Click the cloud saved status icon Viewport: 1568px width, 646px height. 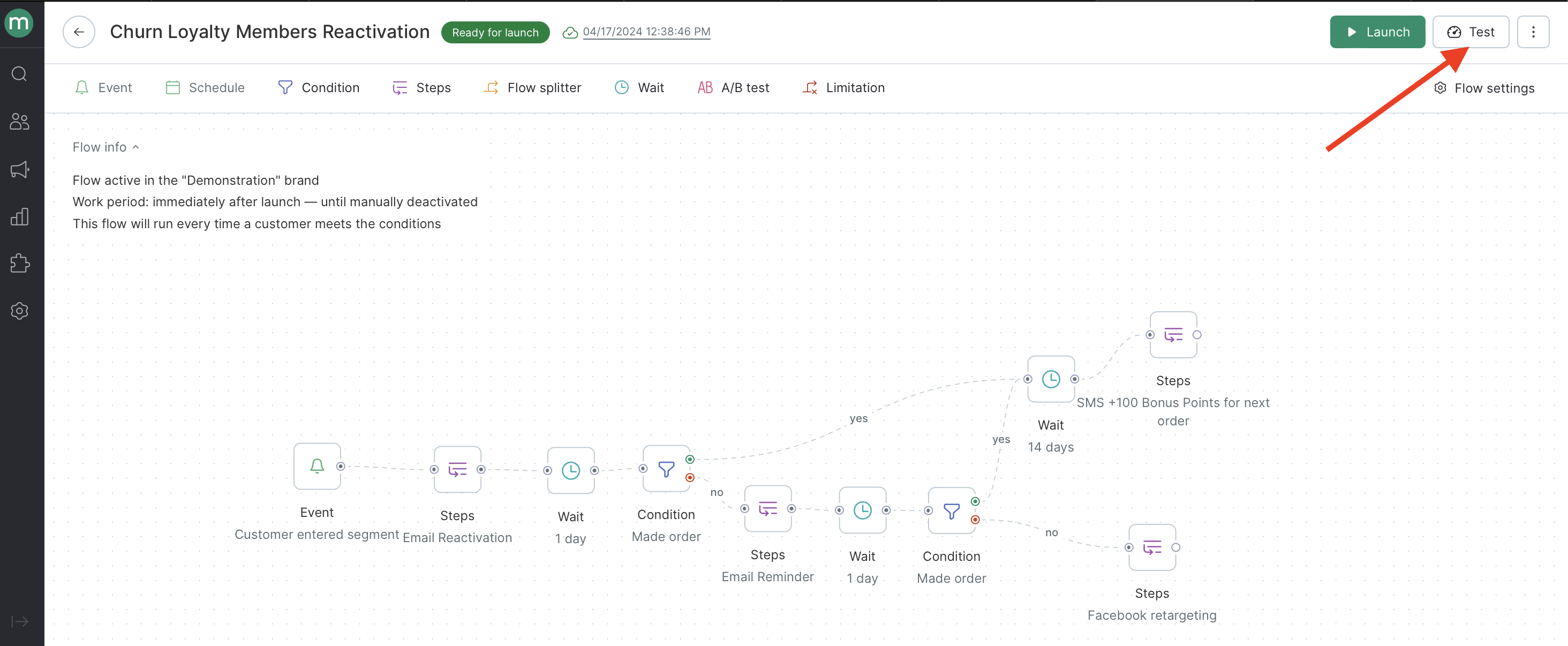tap(570, 32)
